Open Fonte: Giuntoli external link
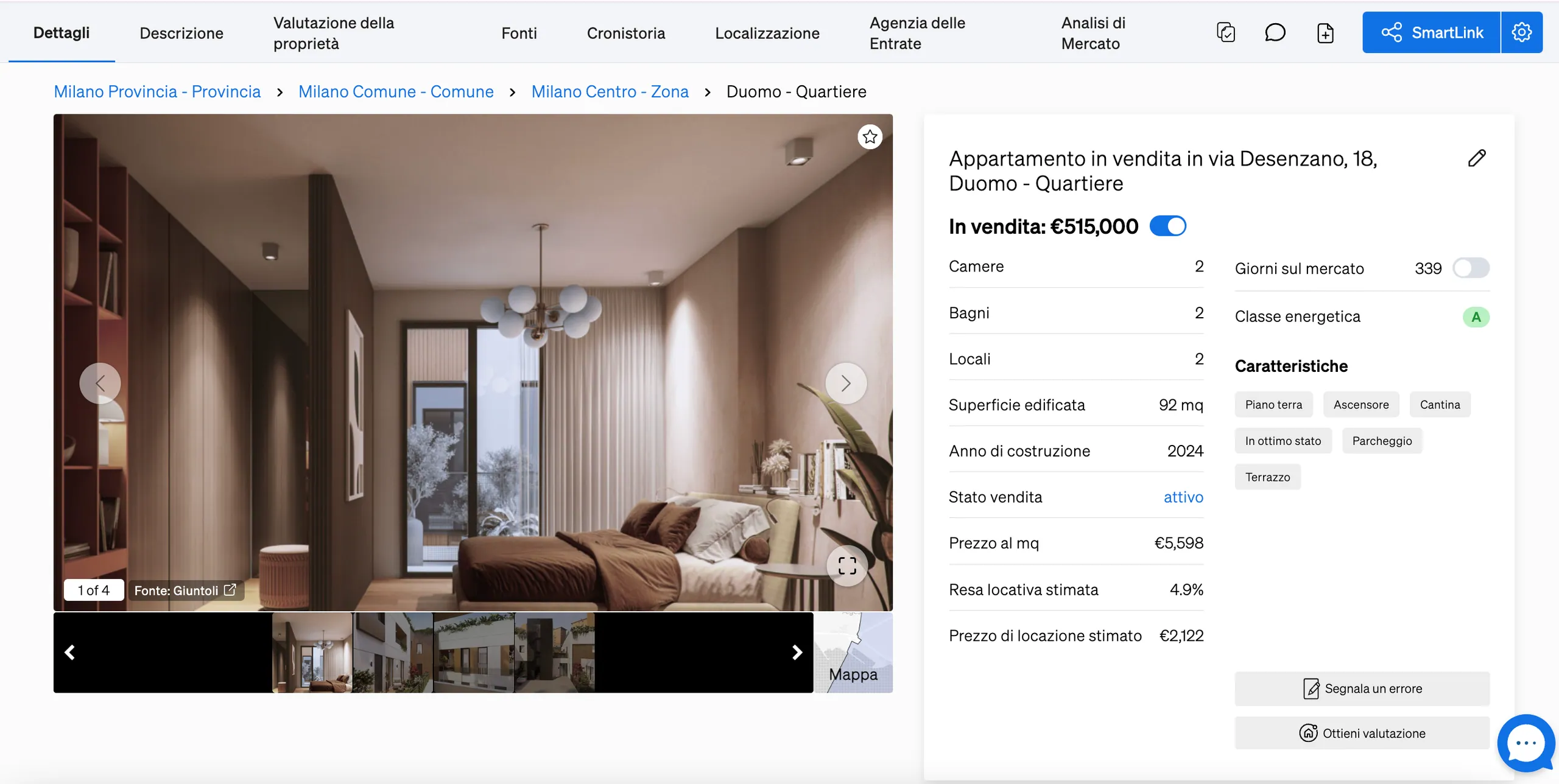This screenshot has height=784, width=1559. (x=185, y=590)
